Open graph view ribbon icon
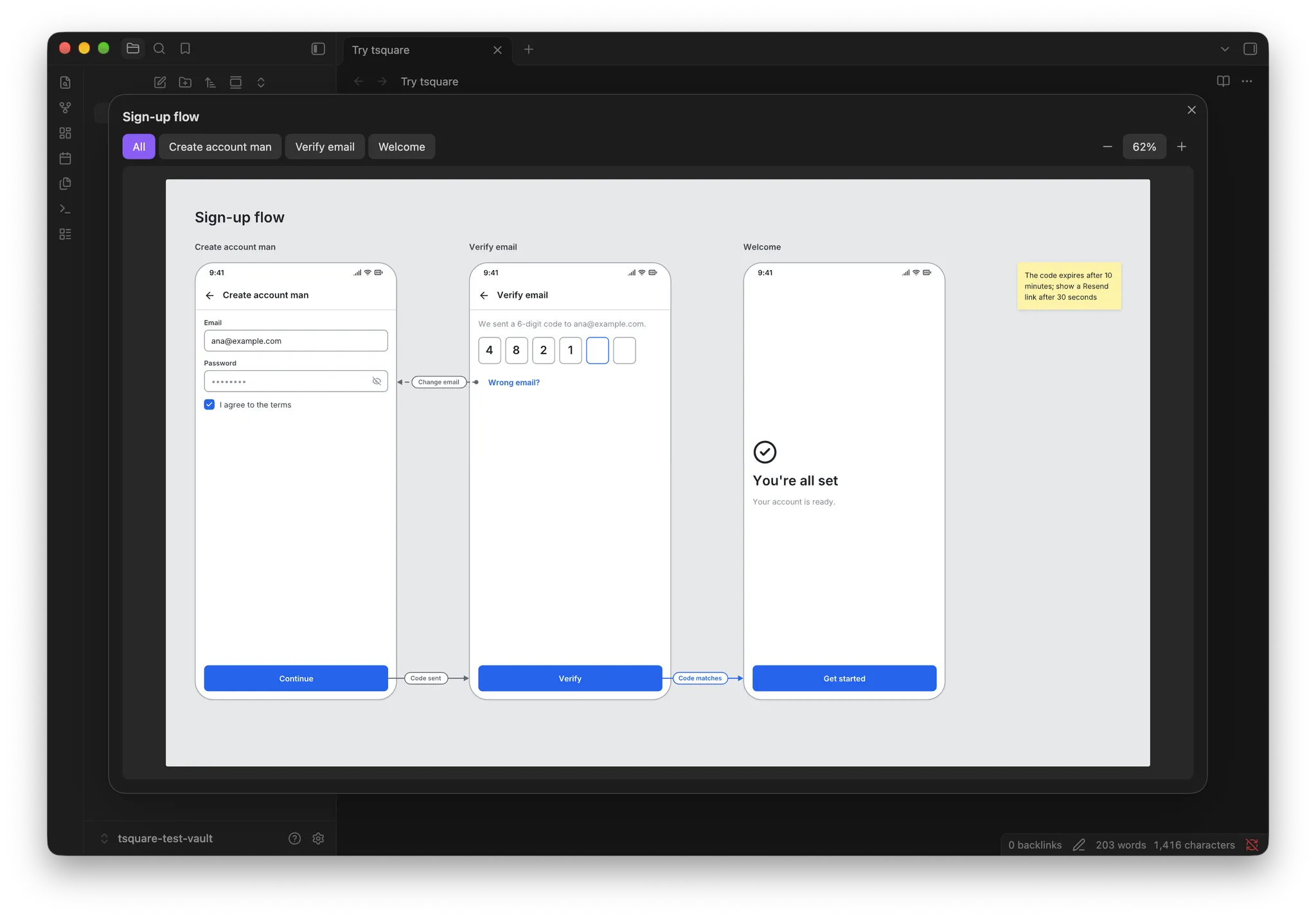 (x=65, y=107)
